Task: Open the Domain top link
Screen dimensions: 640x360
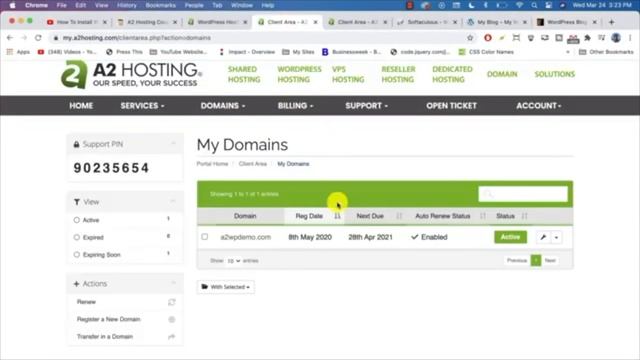Action: [x=502, y=74]
